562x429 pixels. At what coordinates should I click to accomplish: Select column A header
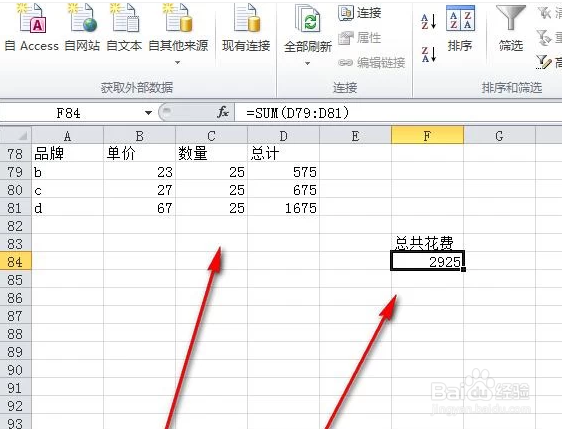coord(67,136)
